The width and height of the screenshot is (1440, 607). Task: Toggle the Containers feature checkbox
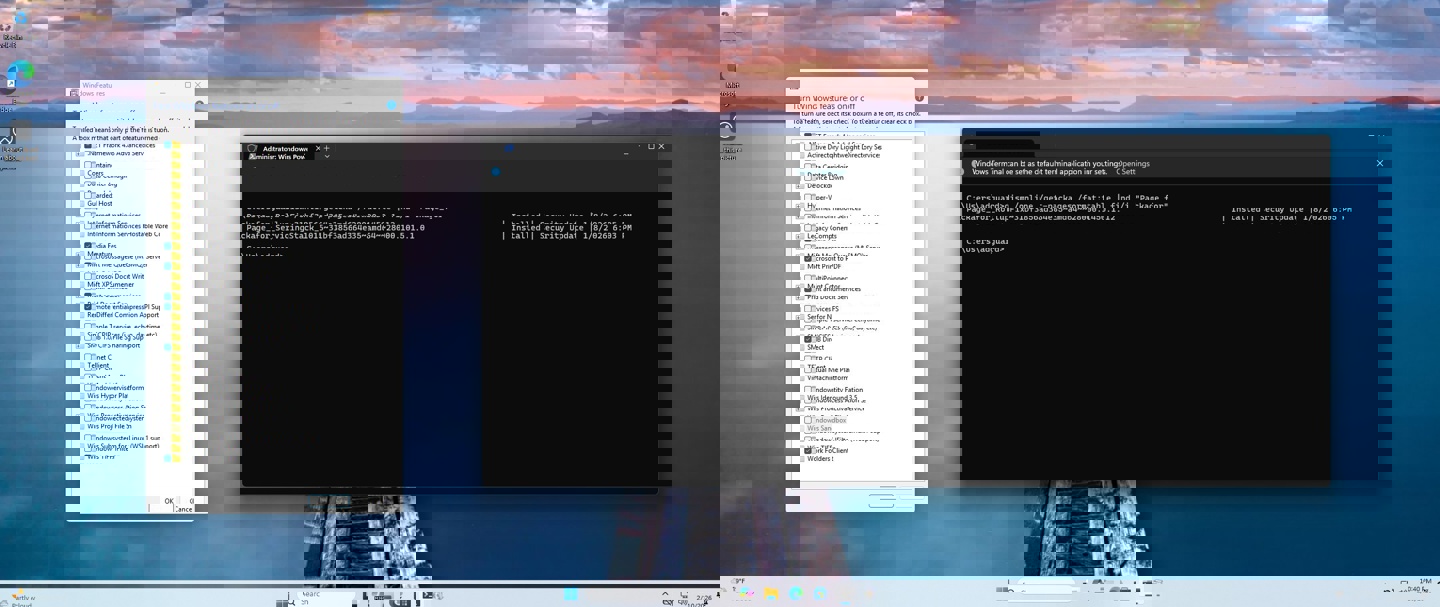(89, 165)
